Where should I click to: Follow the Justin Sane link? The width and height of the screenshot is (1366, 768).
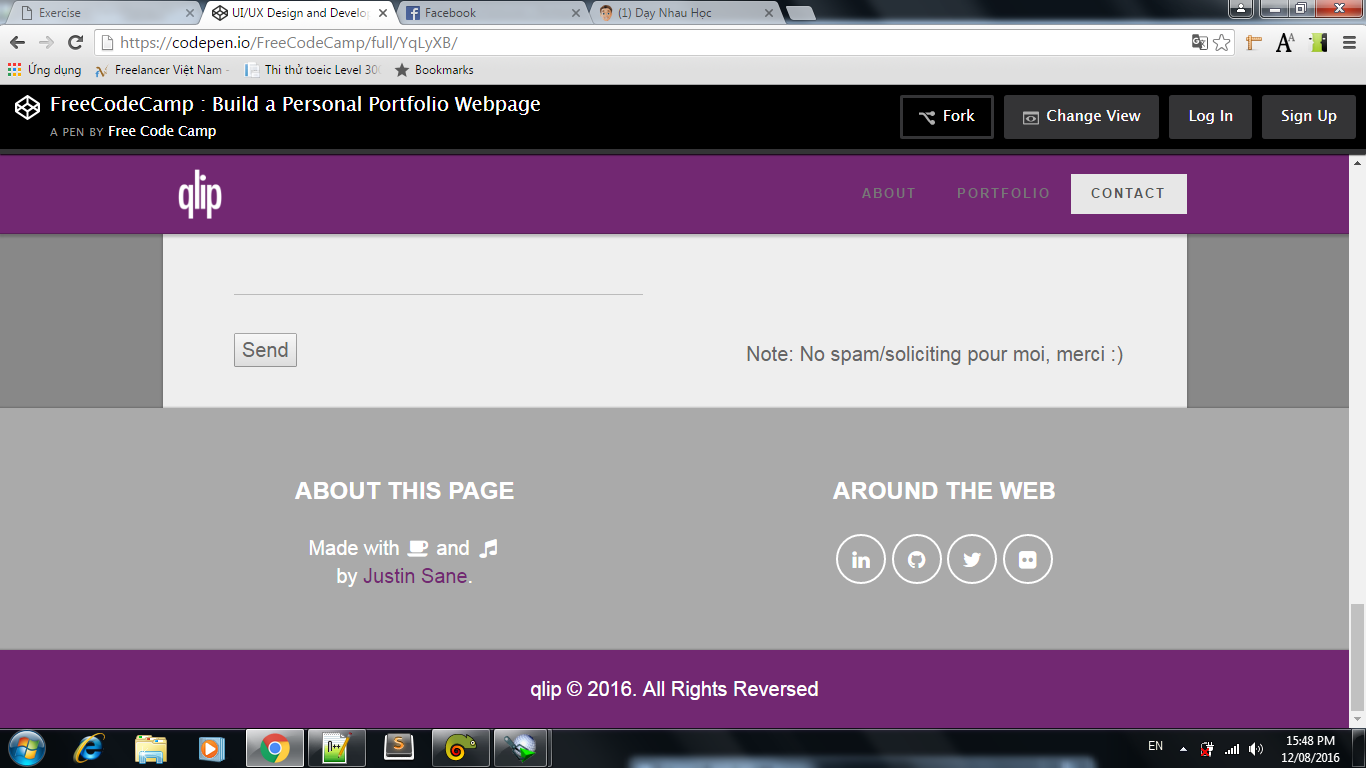[414, 577]
